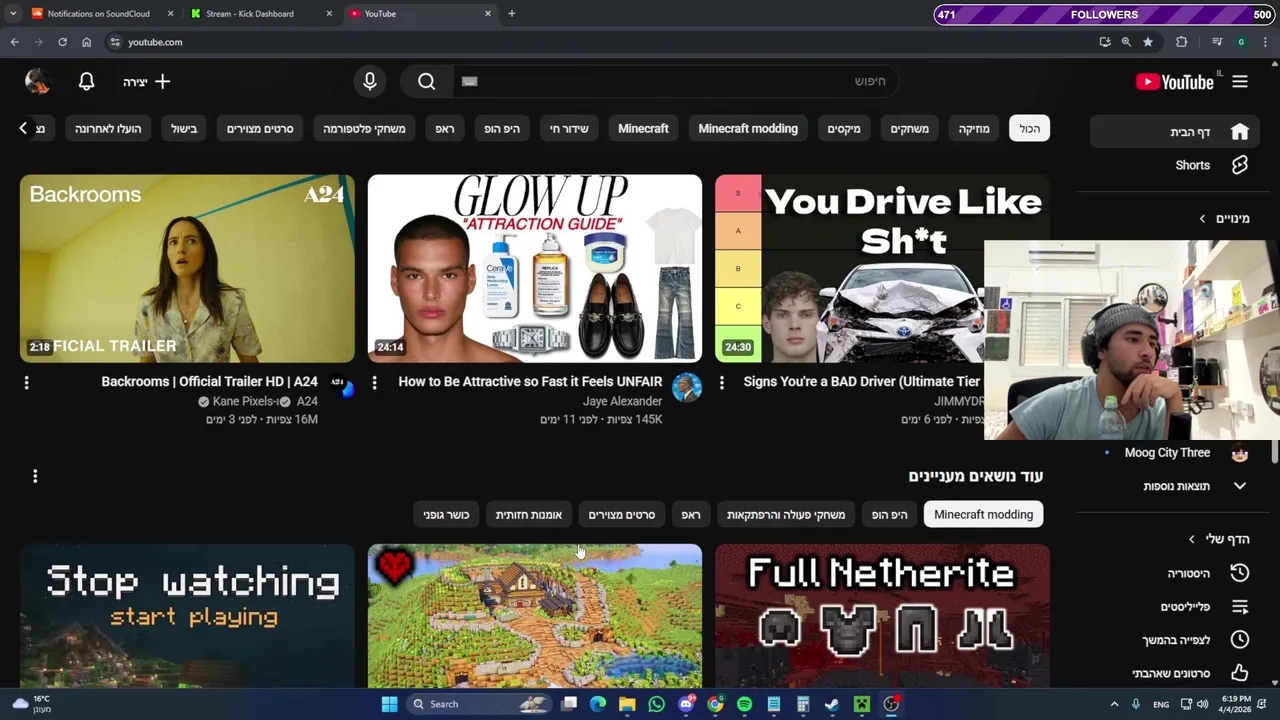This screenshot has height=720, width=1280.
Task: Open Chrome media controls icon
Action: (1216, 42)
